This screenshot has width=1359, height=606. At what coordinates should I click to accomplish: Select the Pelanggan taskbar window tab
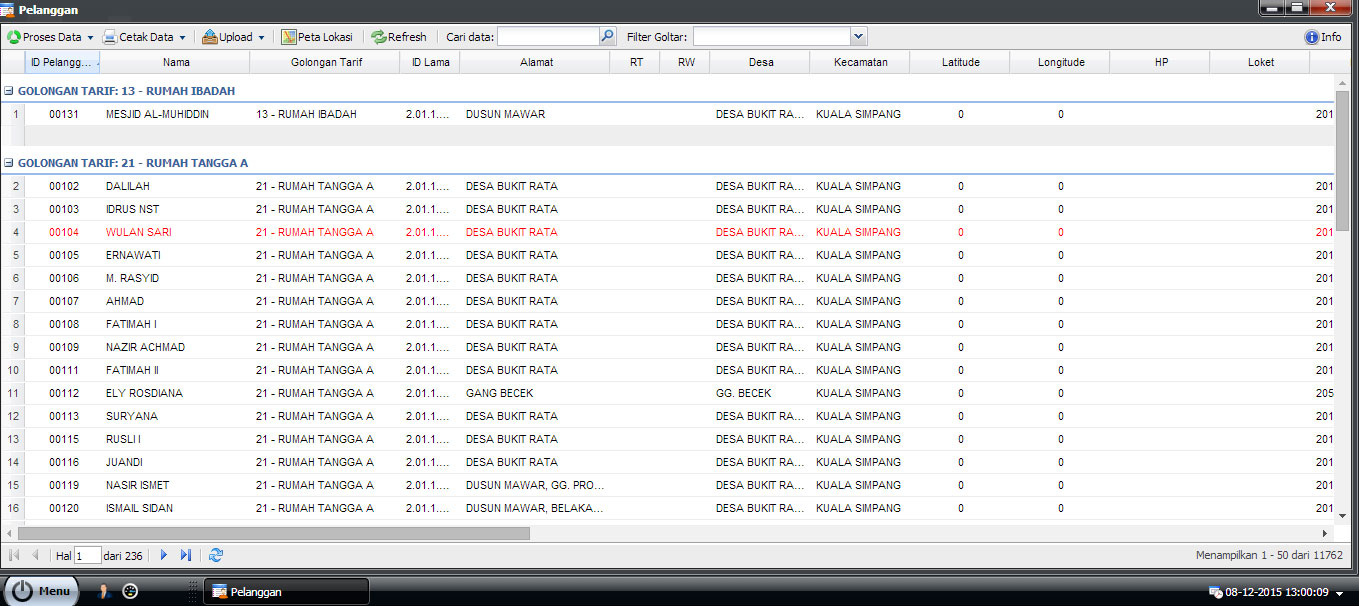point(286,591)
